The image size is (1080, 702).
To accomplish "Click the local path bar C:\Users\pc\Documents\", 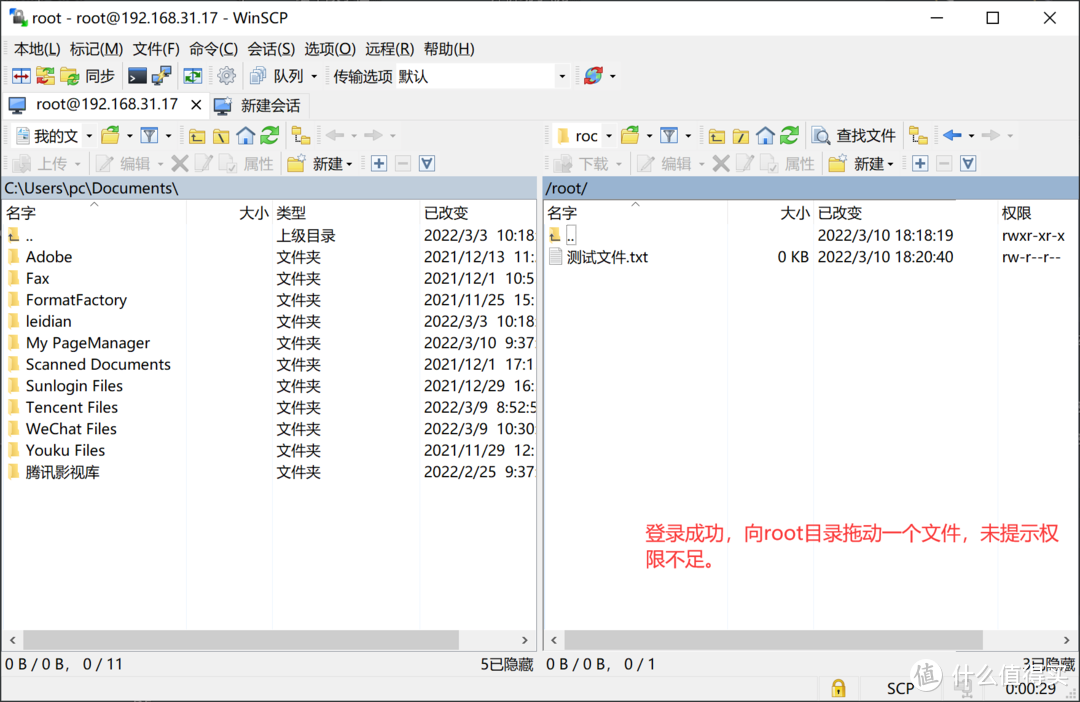I will [269, 188].
